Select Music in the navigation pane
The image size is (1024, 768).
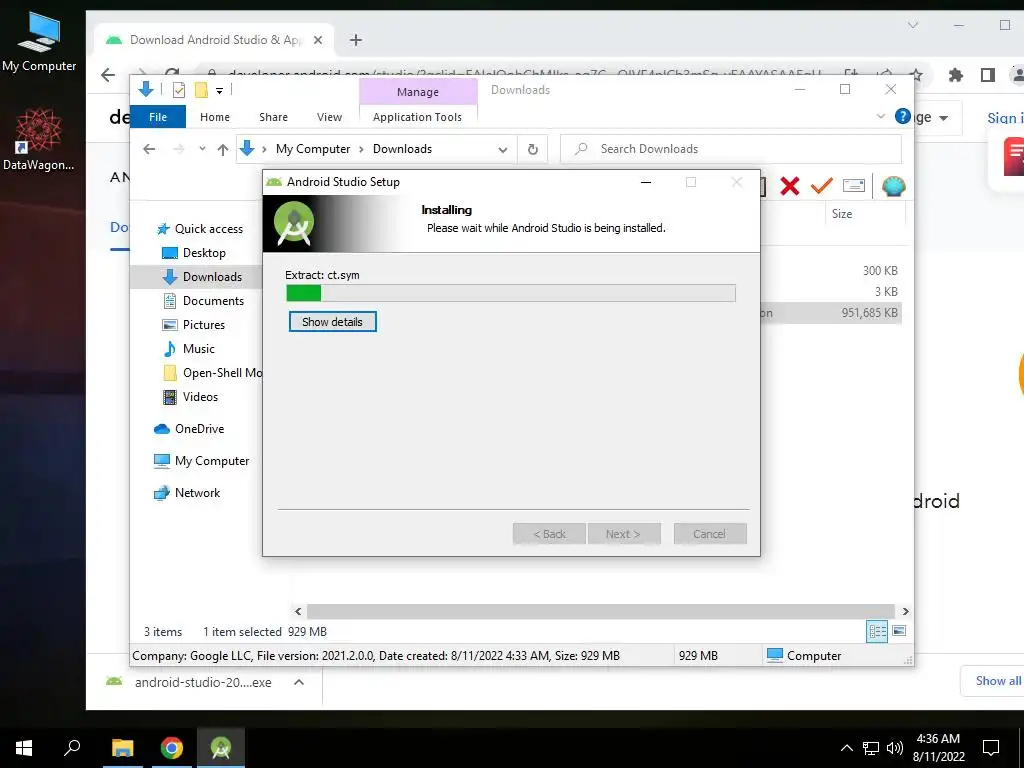pyautogui.click(x=188, y=349)
